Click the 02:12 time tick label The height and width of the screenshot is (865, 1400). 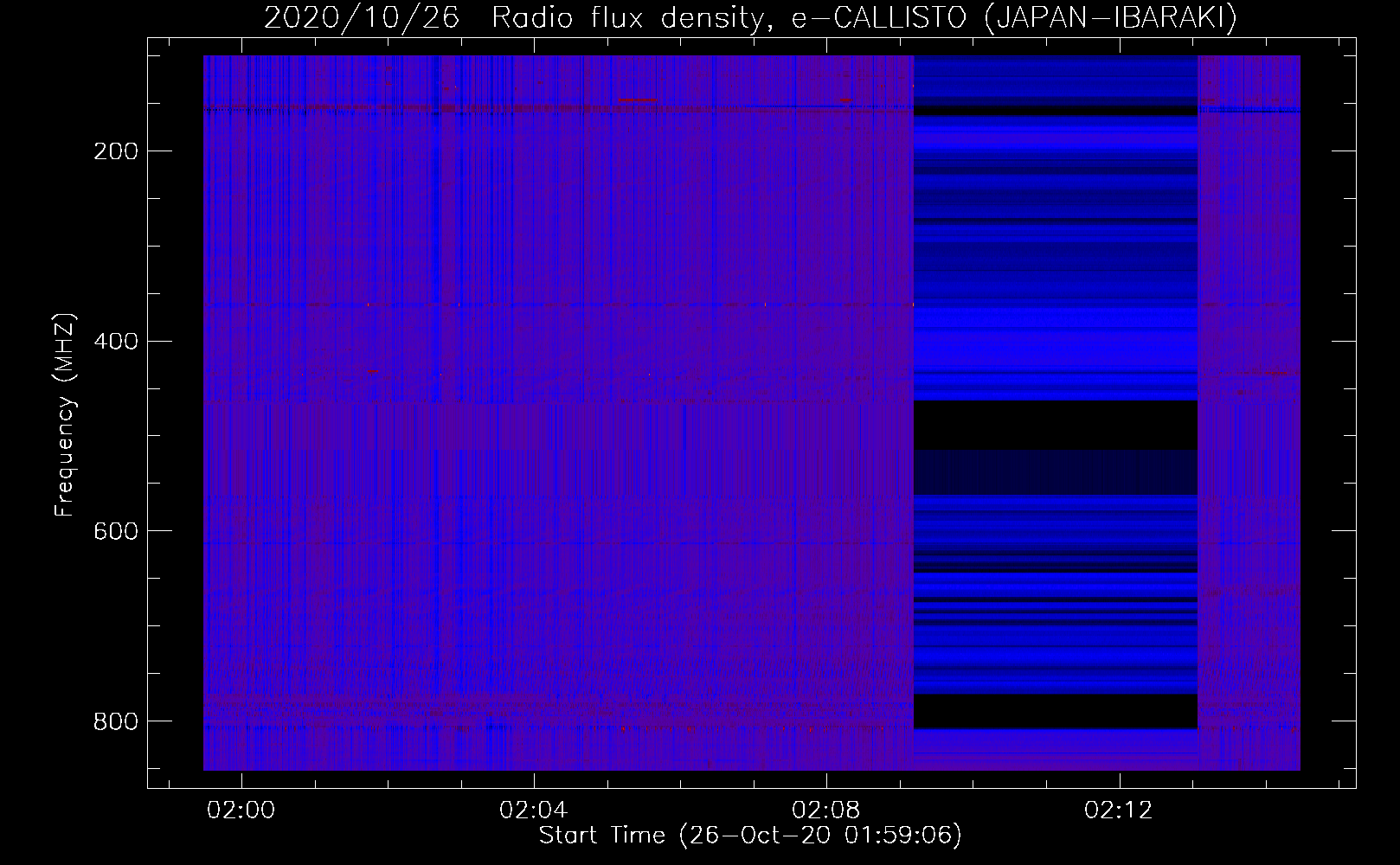click(x=1119, y=811)
